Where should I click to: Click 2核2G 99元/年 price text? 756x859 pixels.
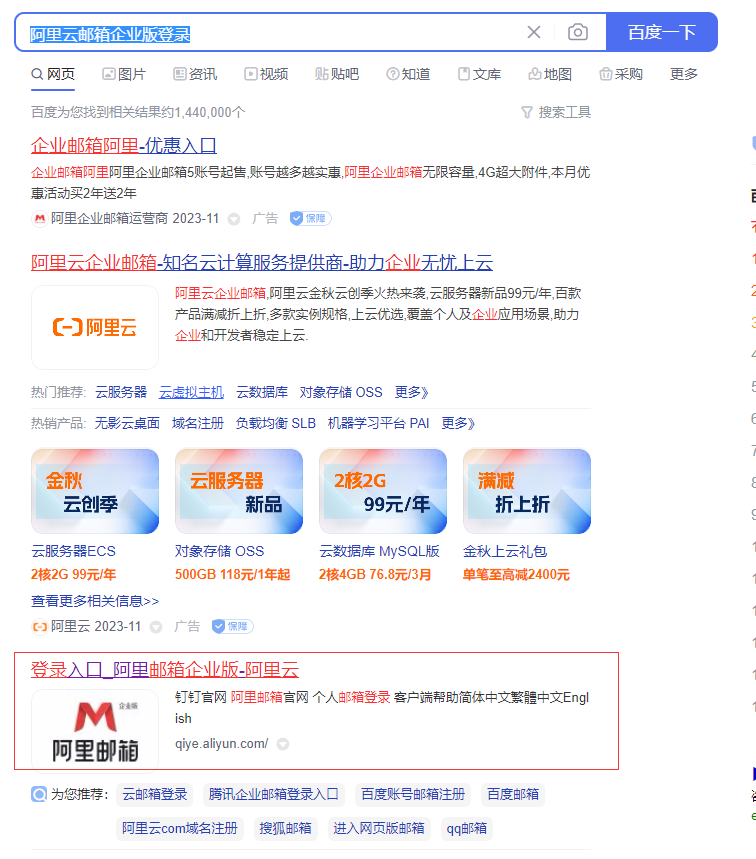pos(73,575)
